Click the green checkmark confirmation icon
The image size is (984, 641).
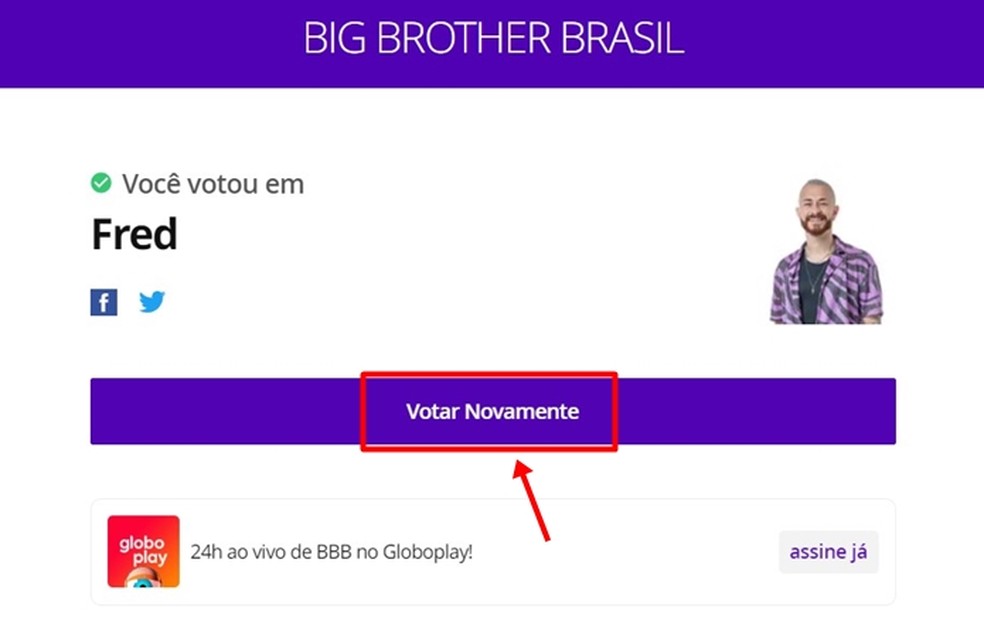pyautogui.click(x=100, y=181)
